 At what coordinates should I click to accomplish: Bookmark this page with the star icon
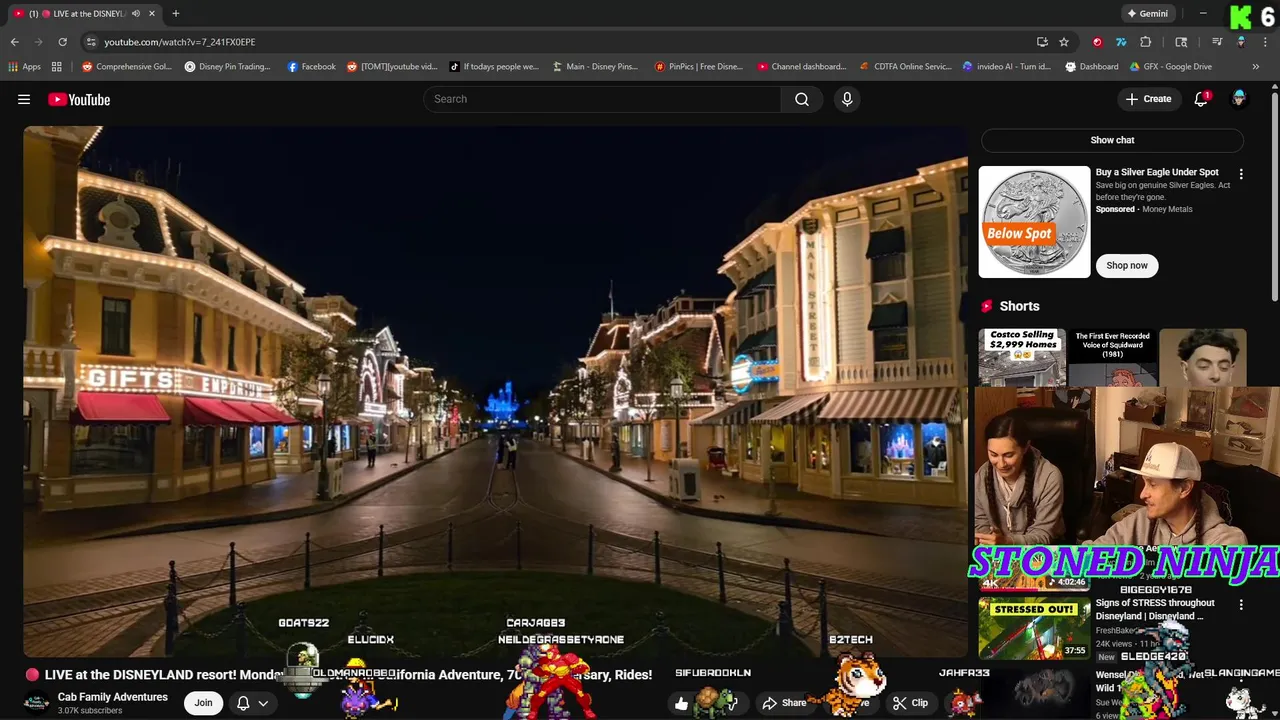point(1064,42)
